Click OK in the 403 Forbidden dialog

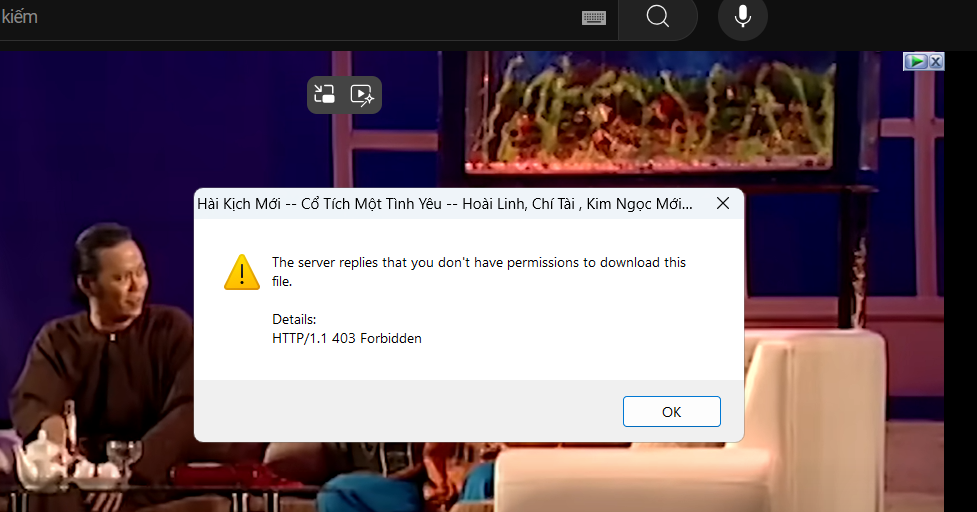[672, 412]
